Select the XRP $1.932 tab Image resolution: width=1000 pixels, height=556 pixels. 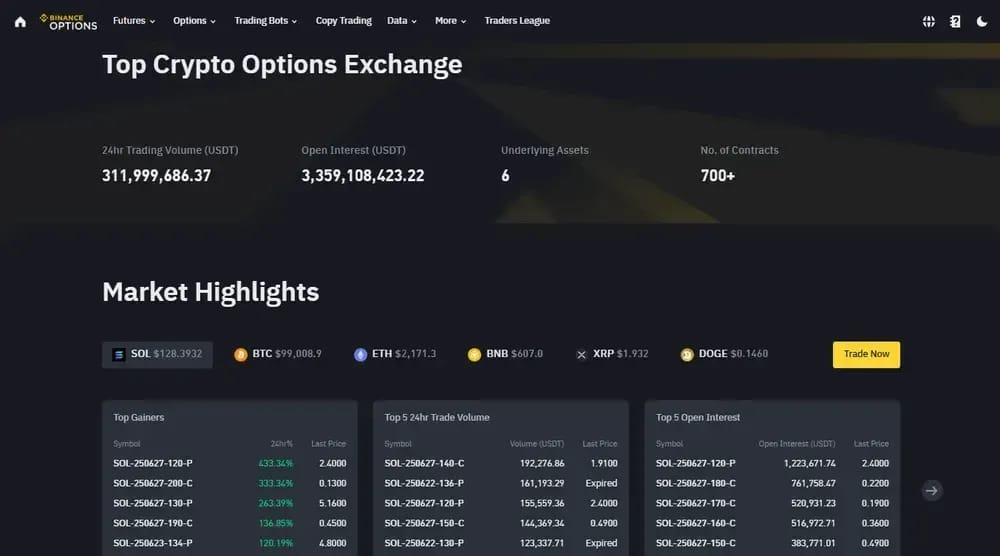pos(612,355)
